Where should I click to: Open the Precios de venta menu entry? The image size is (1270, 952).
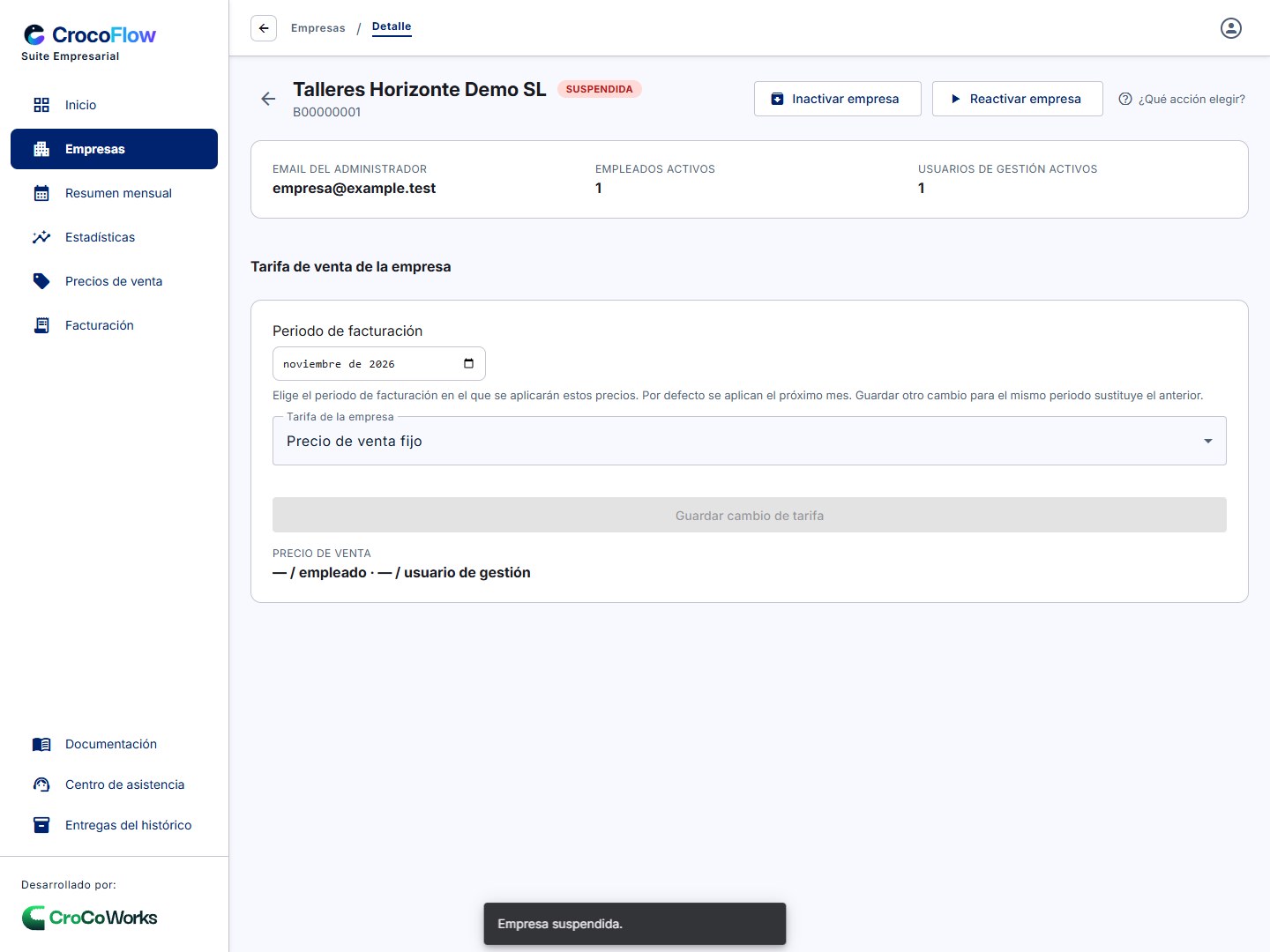pos(114,281)
